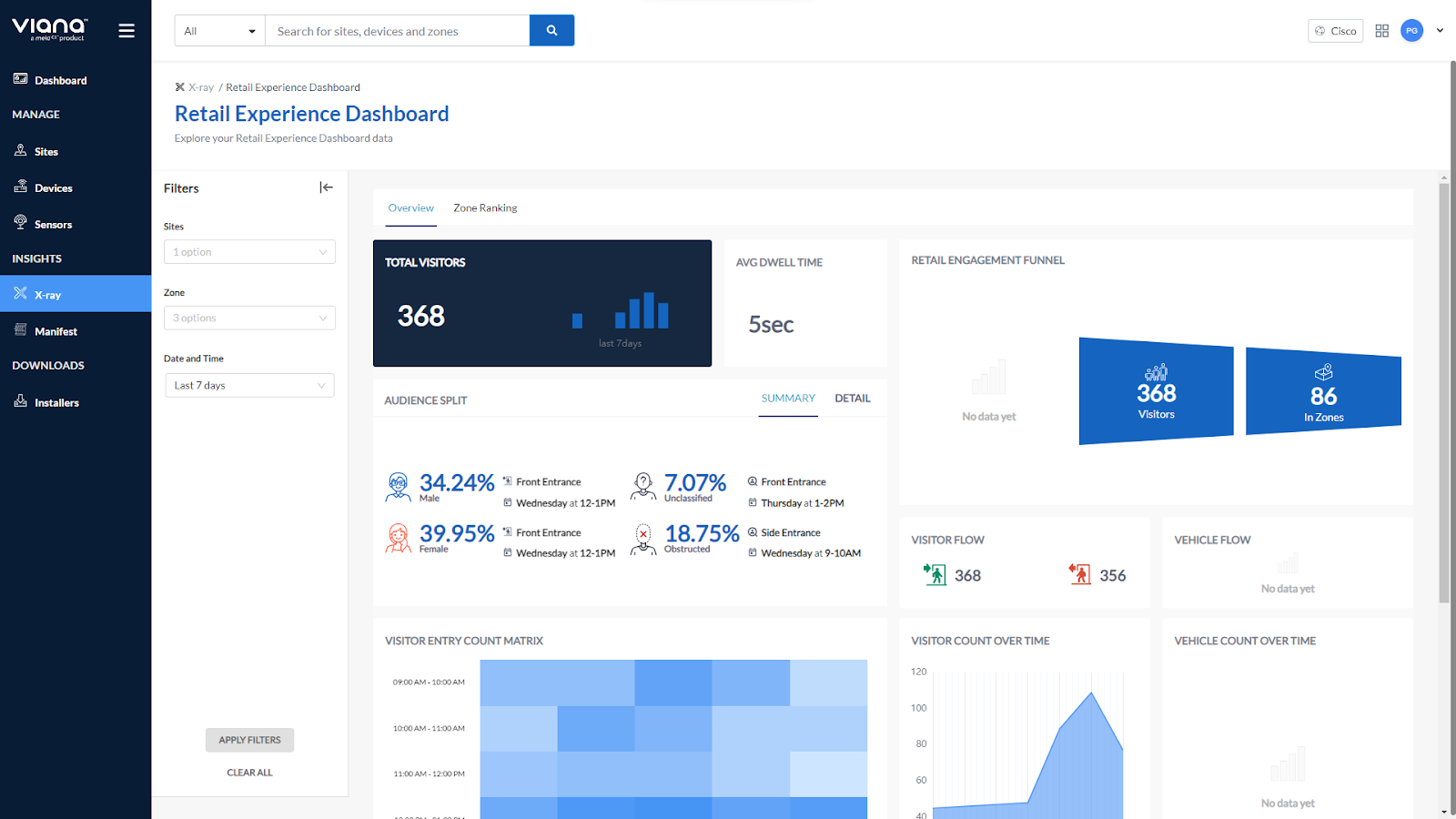Viewport: 1456px width, 819px height.
Task: Click the blue search magnifier button
Action: point(551,31)
